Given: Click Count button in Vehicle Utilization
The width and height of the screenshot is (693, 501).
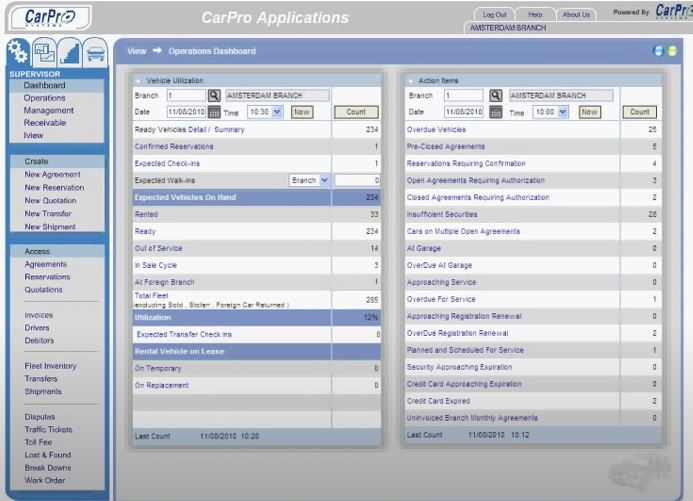Looking at the screenshot, I should coord(356,112).
